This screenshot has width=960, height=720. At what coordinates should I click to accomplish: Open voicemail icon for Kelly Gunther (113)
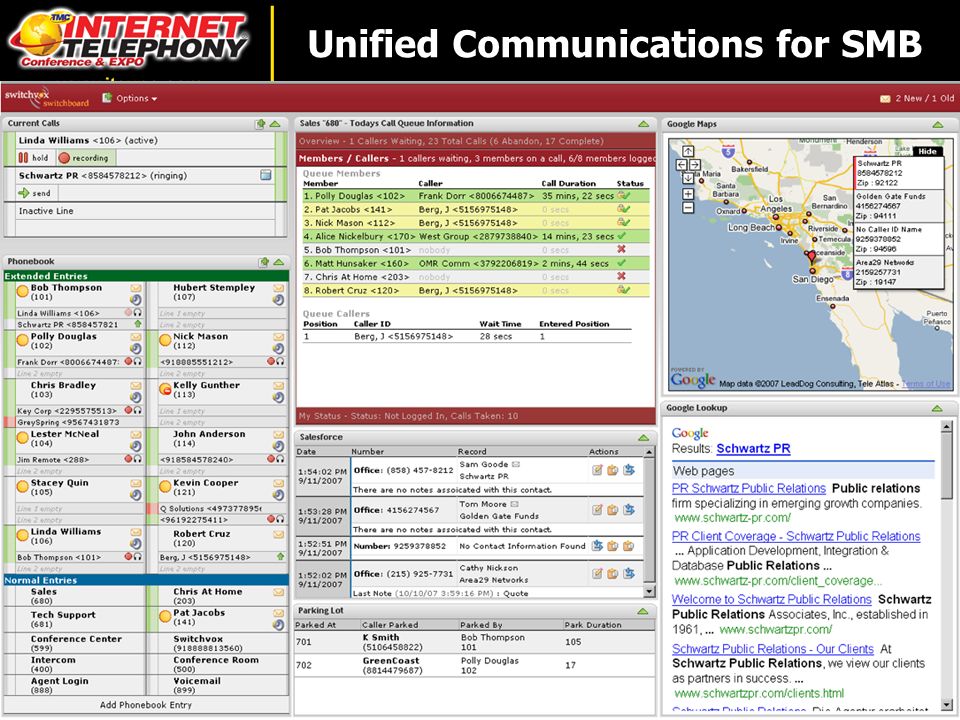279,386
